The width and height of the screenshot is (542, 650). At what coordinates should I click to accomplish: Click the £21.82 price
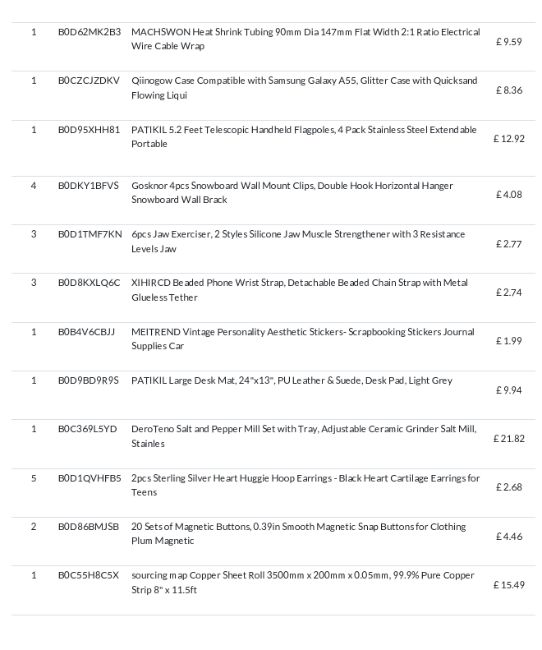(x=509, y=439)
